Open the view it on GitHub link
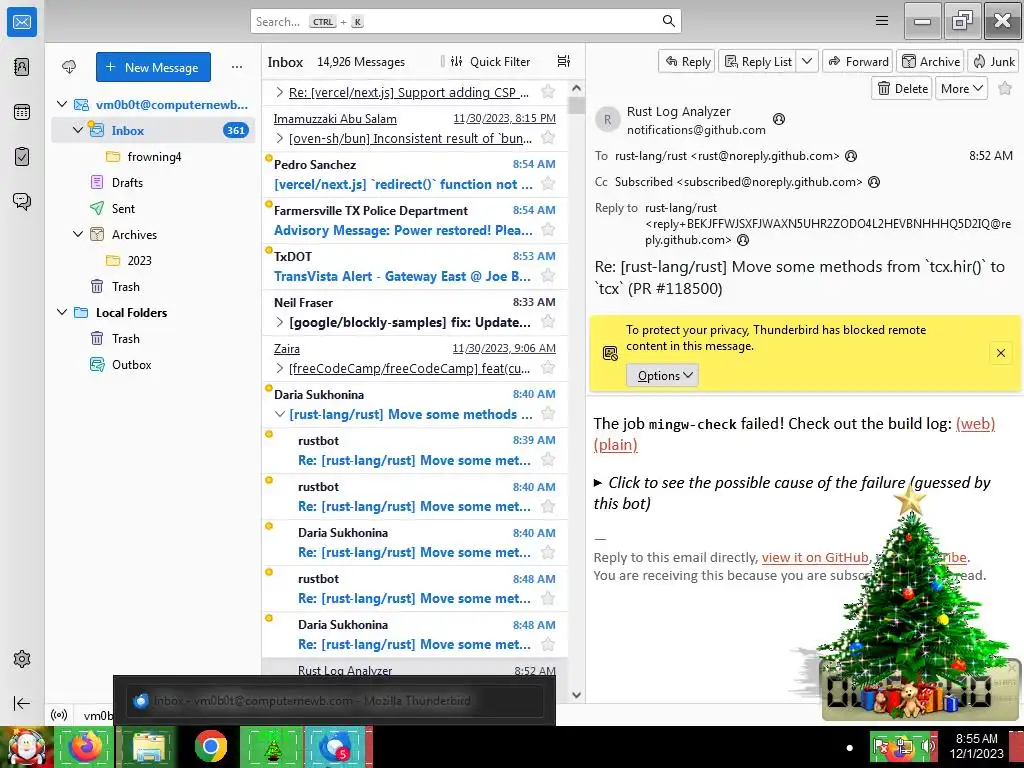Viewport: 1024px width, 768px height. coord(815,558)
